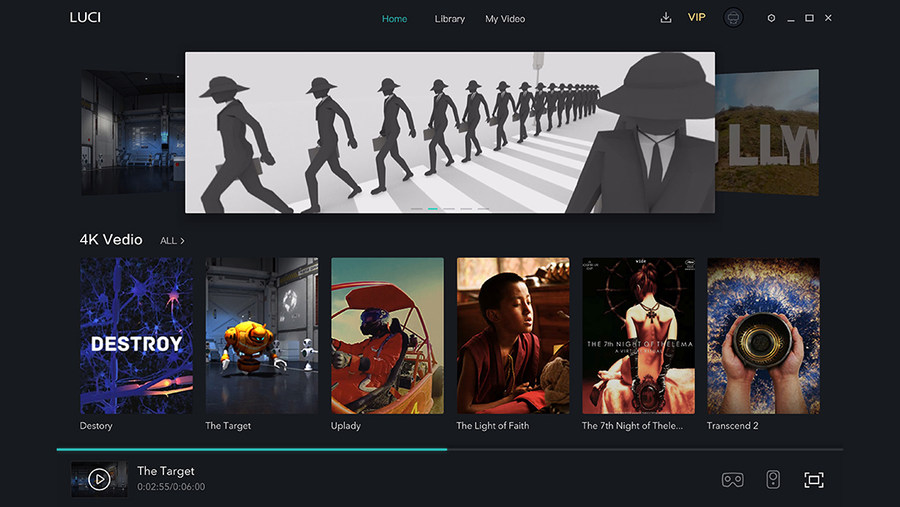Click the gold VIP badge
This screenshot has width=900, height=507.
697,18
